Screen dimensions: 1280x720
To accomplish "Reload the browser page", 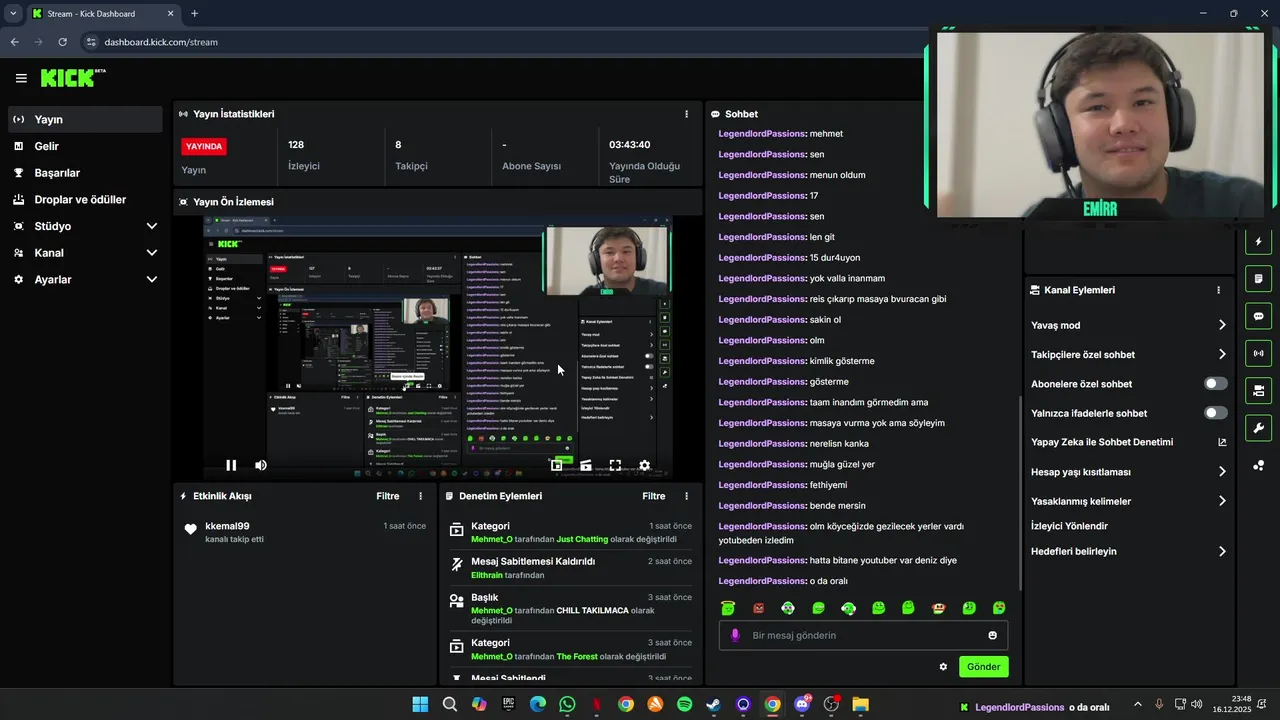I will [x=63, y=42].
